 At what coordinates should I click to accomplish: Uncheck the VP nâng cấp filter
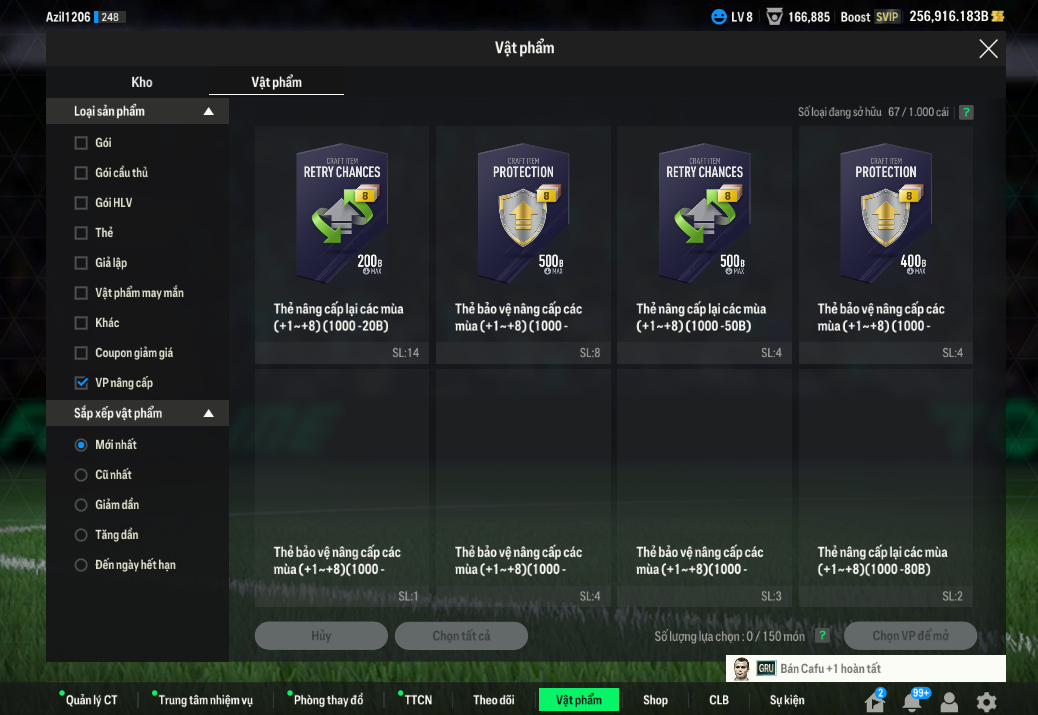[81, 383]
